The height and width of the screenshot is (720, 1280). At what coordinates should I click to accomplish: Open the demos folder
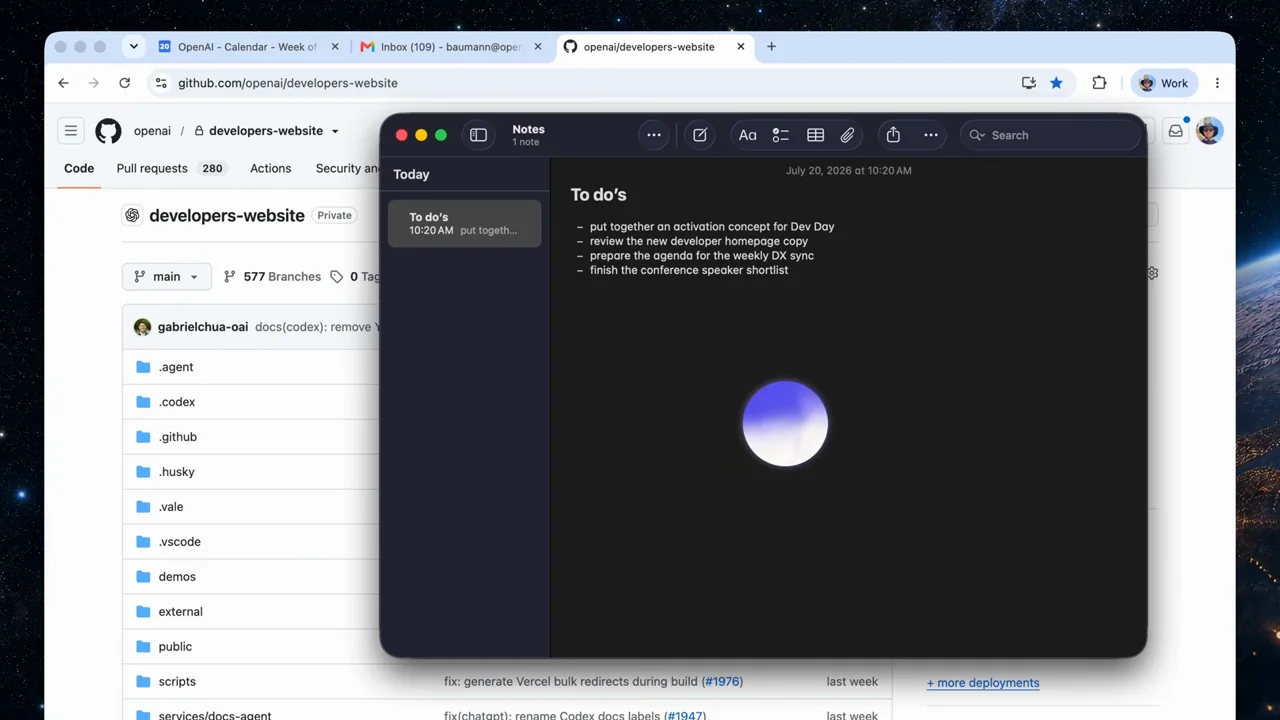(x=177, y=577)
